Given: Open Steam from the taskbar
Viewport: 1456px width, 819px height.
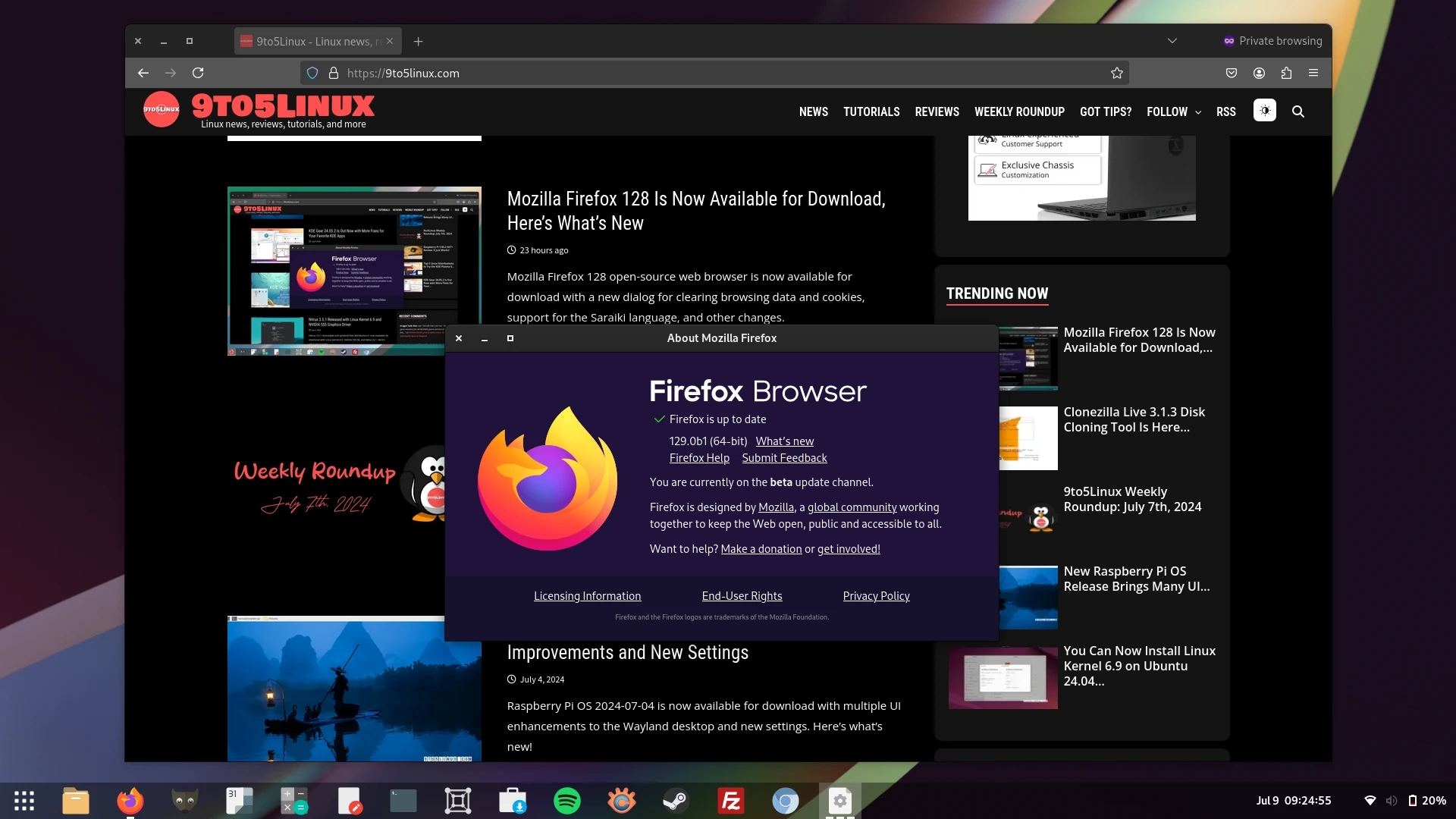Looking at the screenshot, I should tap(676, 800).
